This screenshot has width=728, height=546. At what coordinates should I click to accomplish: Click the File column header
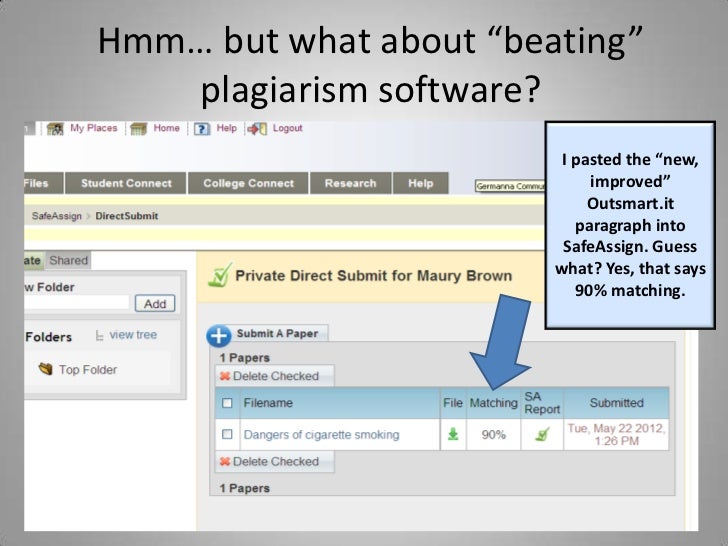click(x=453, y=403)
